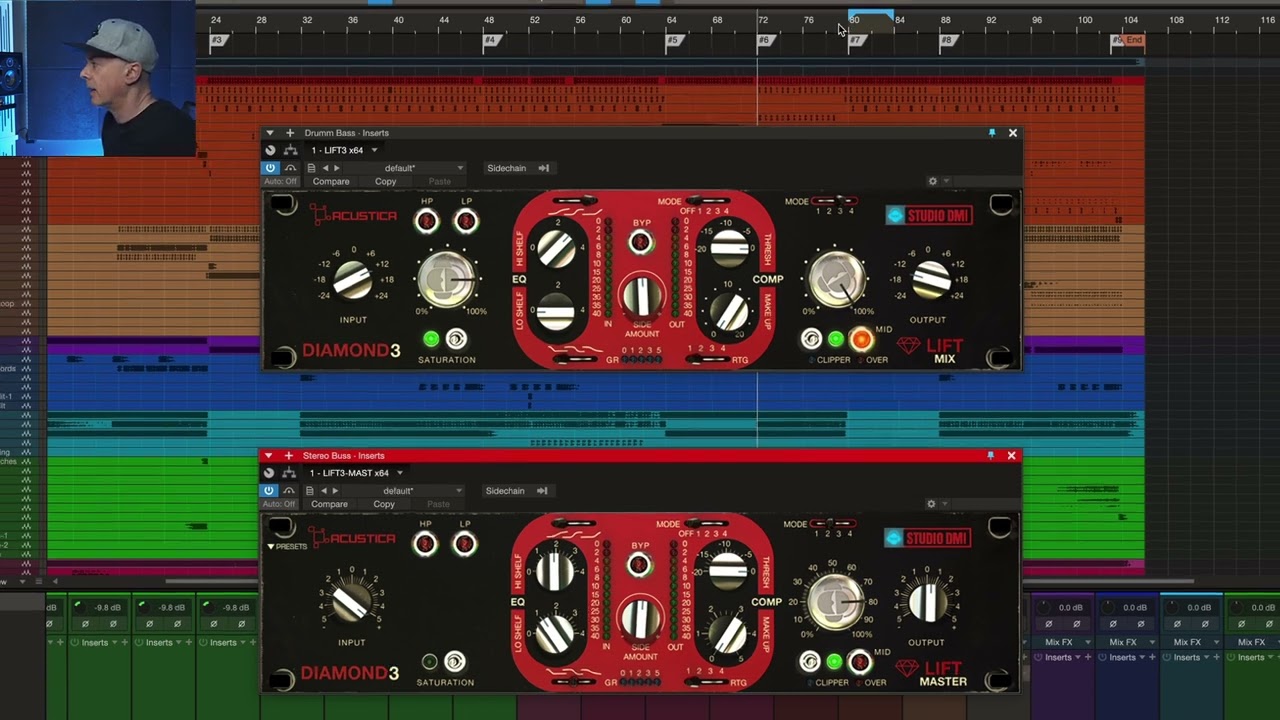The height and width of the screenshot is (720, 1280).
Task: Toggle power button in Drumm Bass inserts window
Action: coord(270,168)
